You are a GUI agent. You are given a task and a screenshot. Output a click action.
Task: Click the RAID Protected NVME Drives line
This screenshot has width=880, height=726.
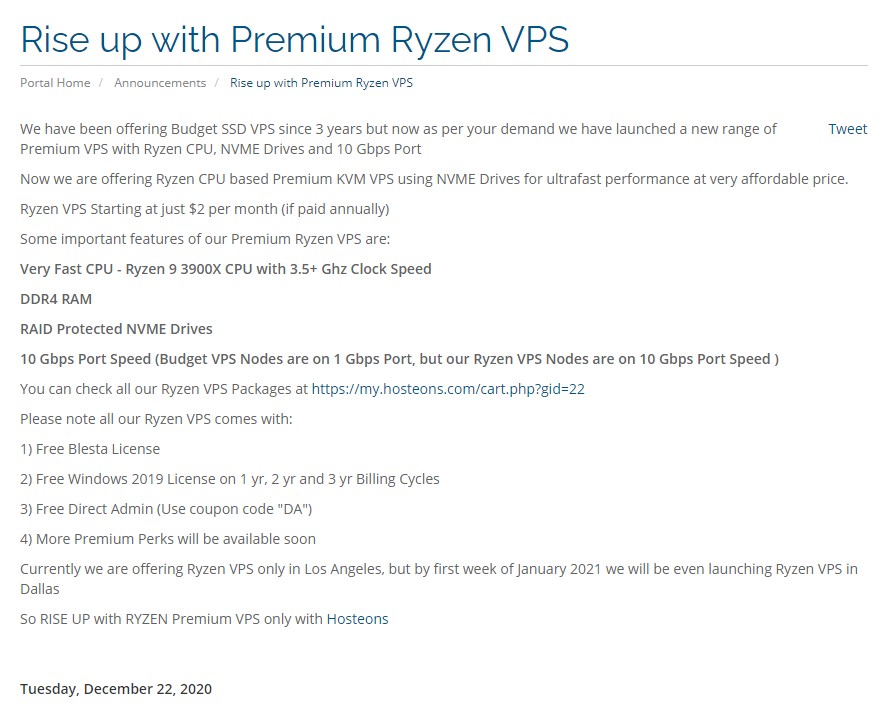[x=116, y=328]
